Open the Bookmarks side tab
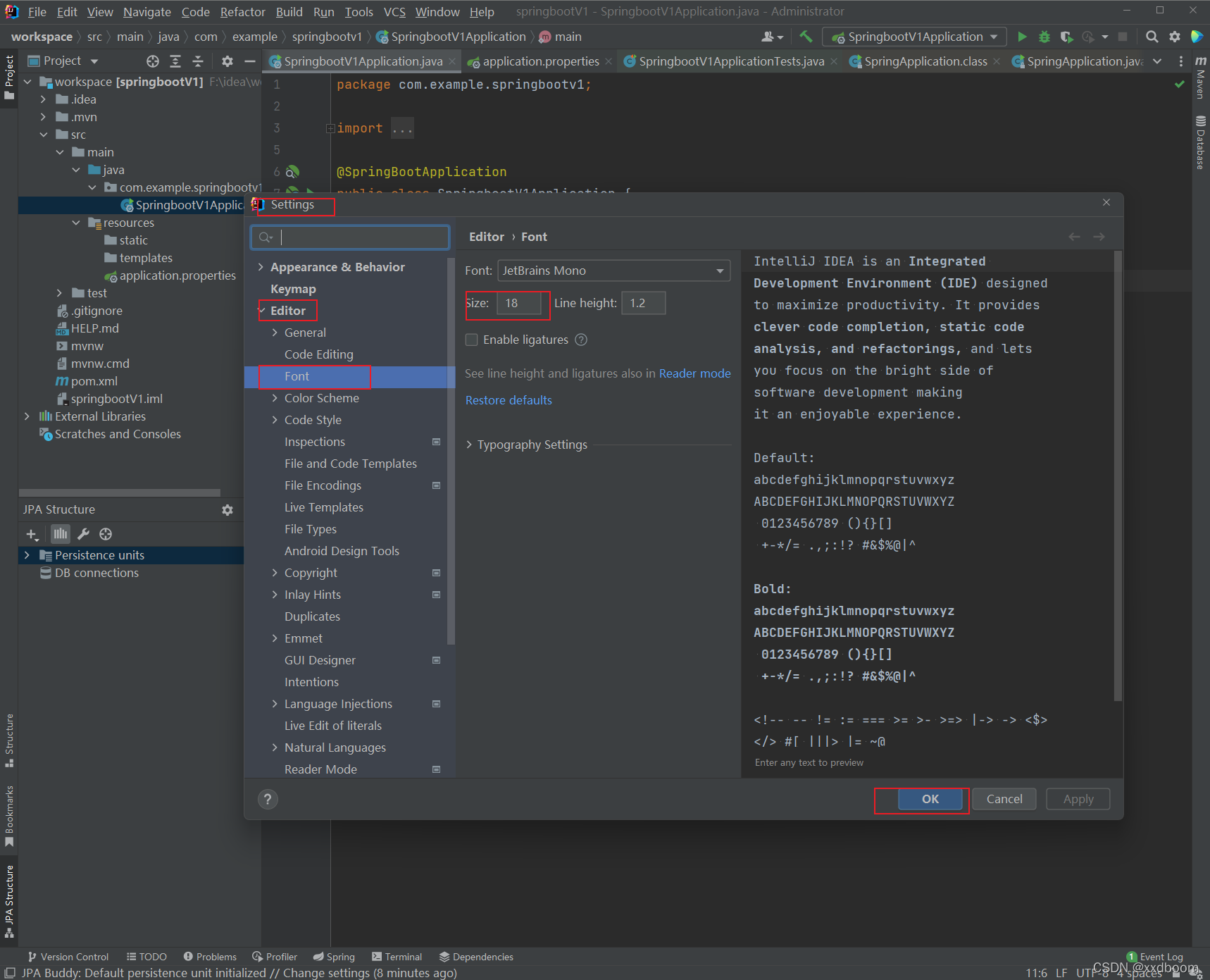 click(x=9, y=816)
